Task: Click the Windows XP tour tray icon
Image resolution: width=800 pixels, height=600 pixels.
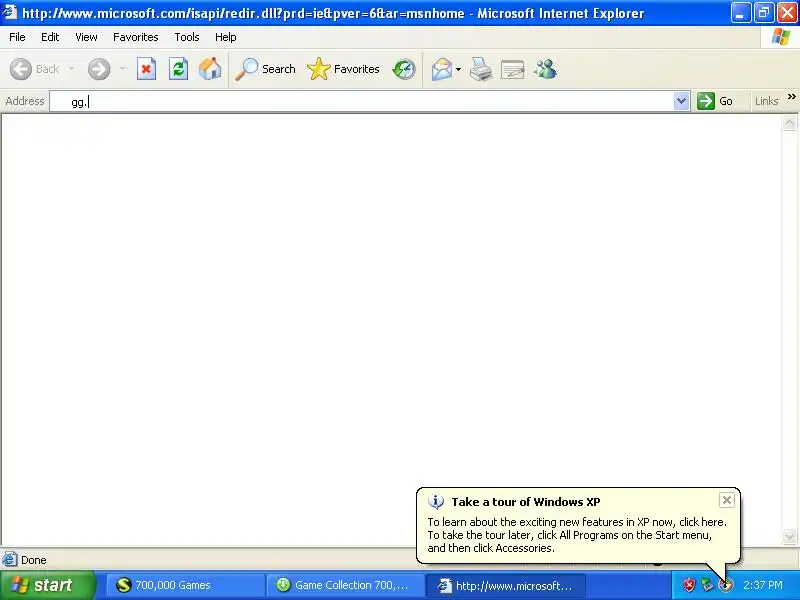Action: tap(726, 585)
